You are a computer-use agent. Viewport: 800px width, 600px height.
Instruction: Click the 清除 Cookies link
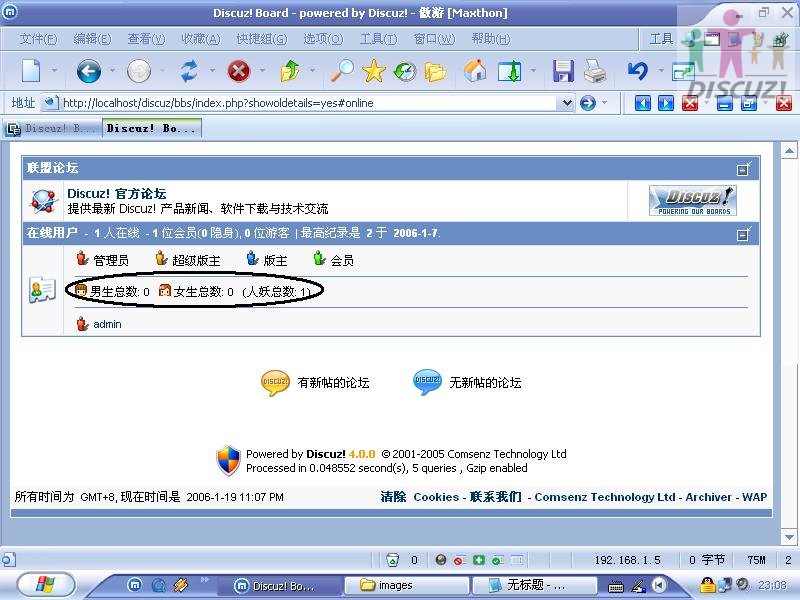click(x=419, y=497)
